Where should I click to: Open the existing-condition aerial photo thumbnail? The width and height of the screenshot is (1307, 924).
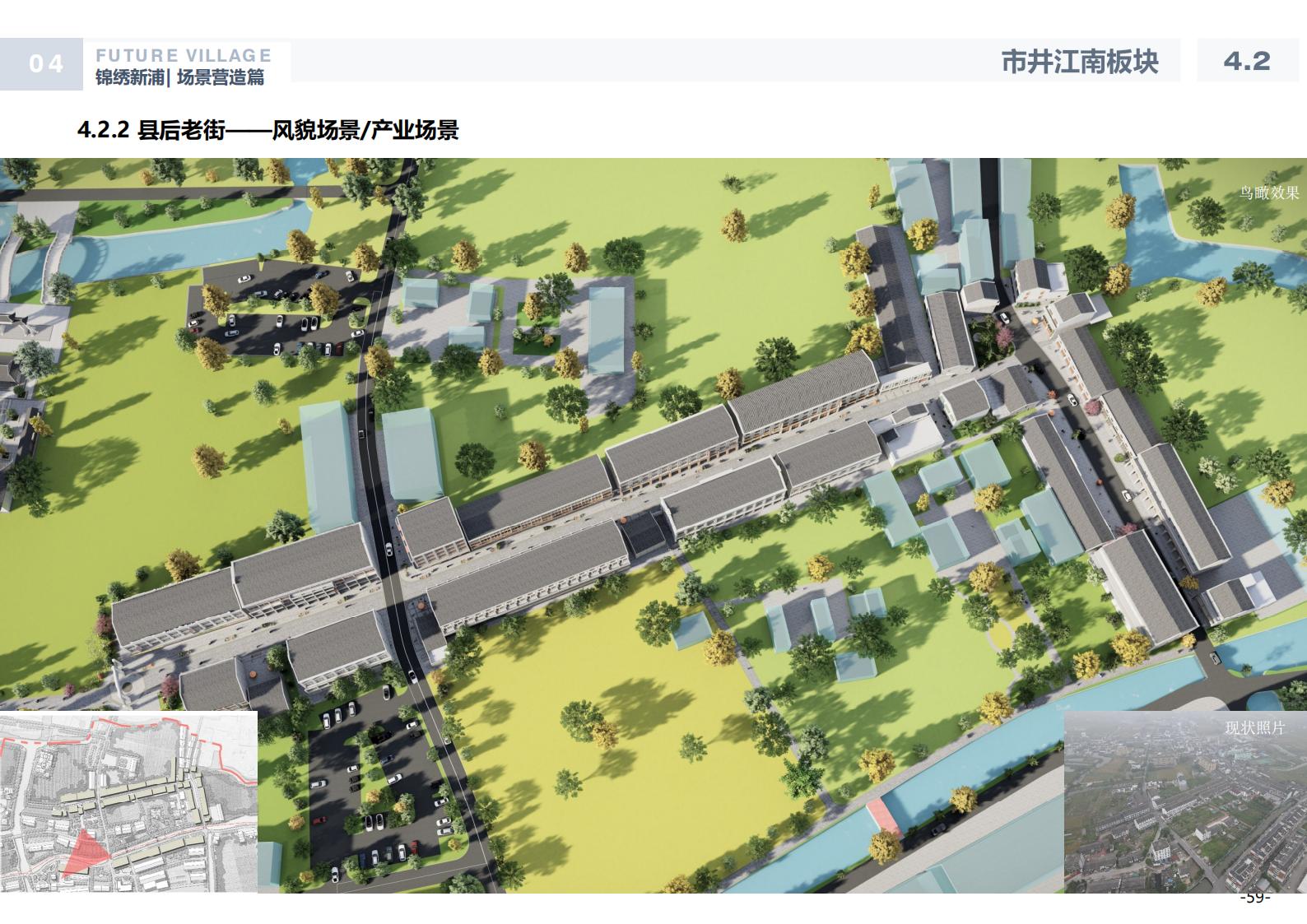(1185, 802)
